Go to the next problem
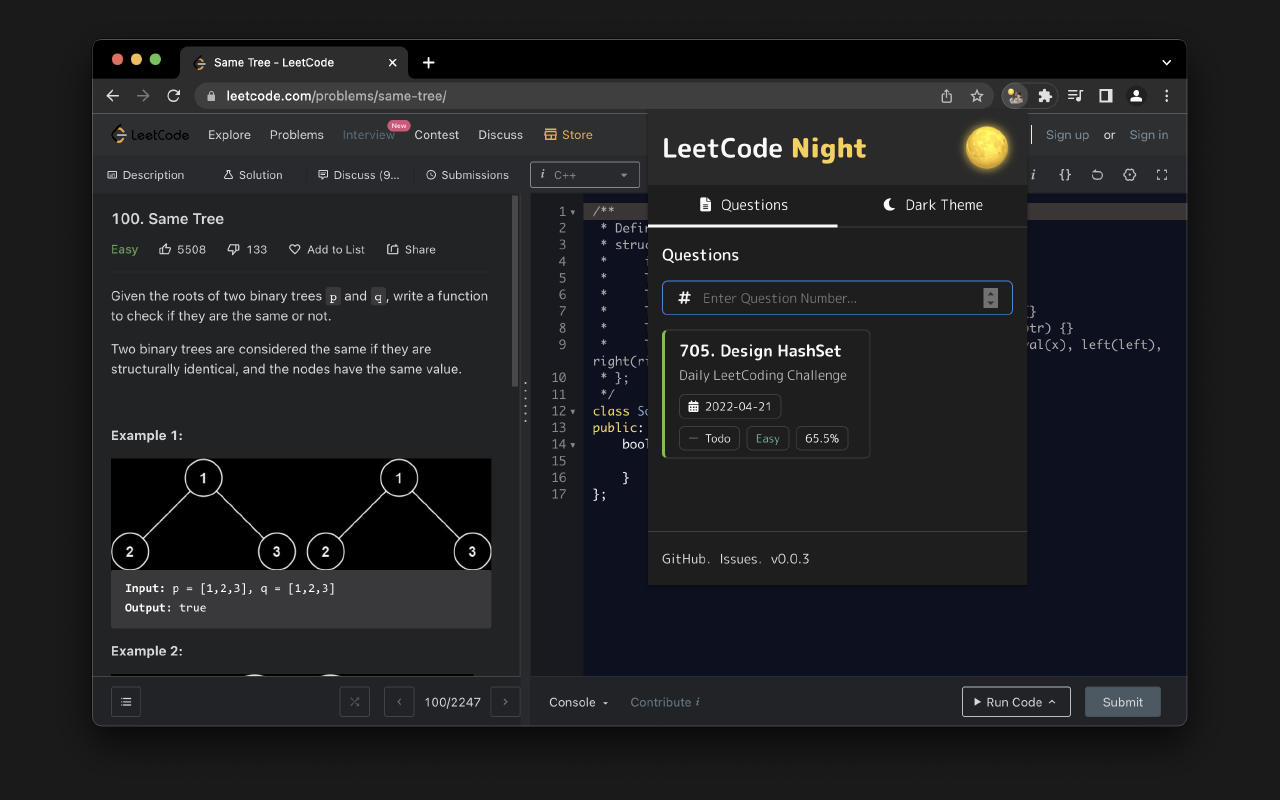 (x=505, y=702)
